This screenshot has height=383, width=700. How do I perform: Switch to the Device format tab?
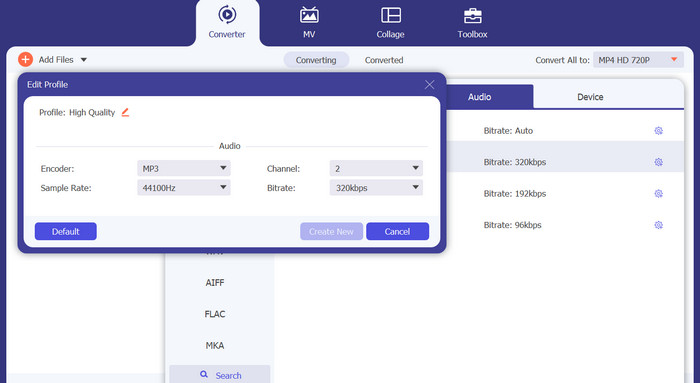coord(590,96)
